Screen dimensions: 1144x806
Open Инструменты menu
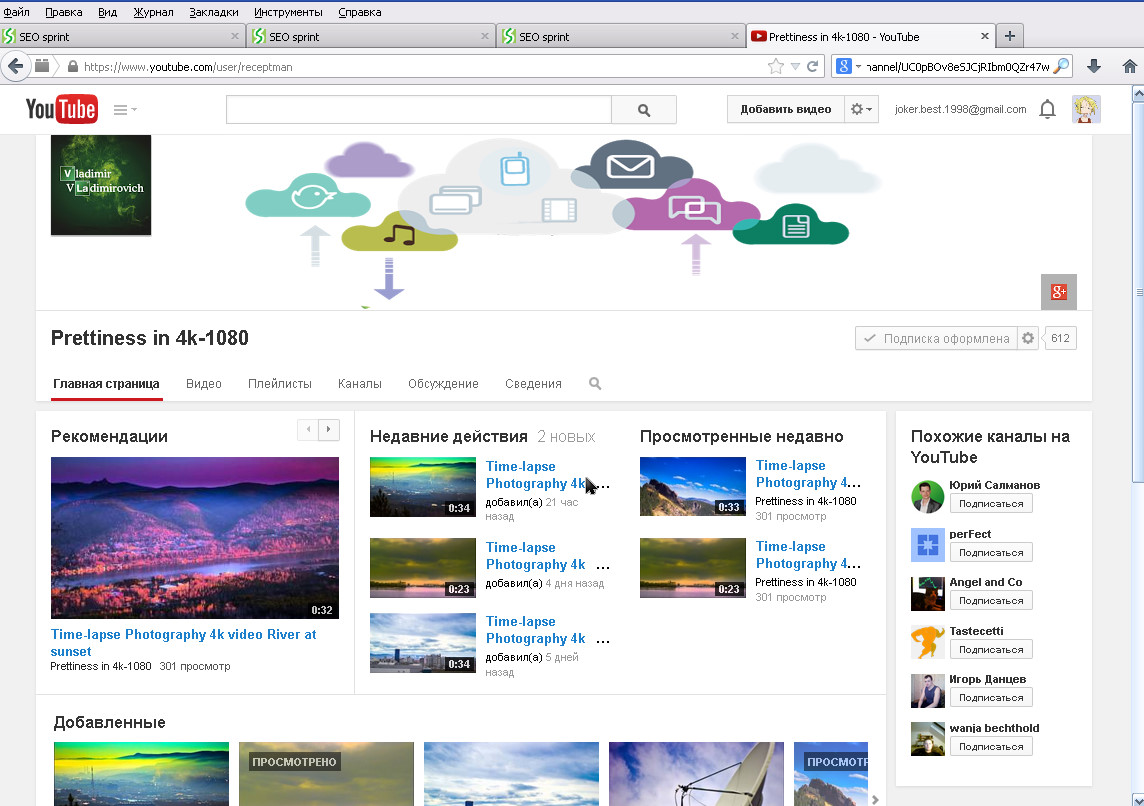[x=288, y=12]
